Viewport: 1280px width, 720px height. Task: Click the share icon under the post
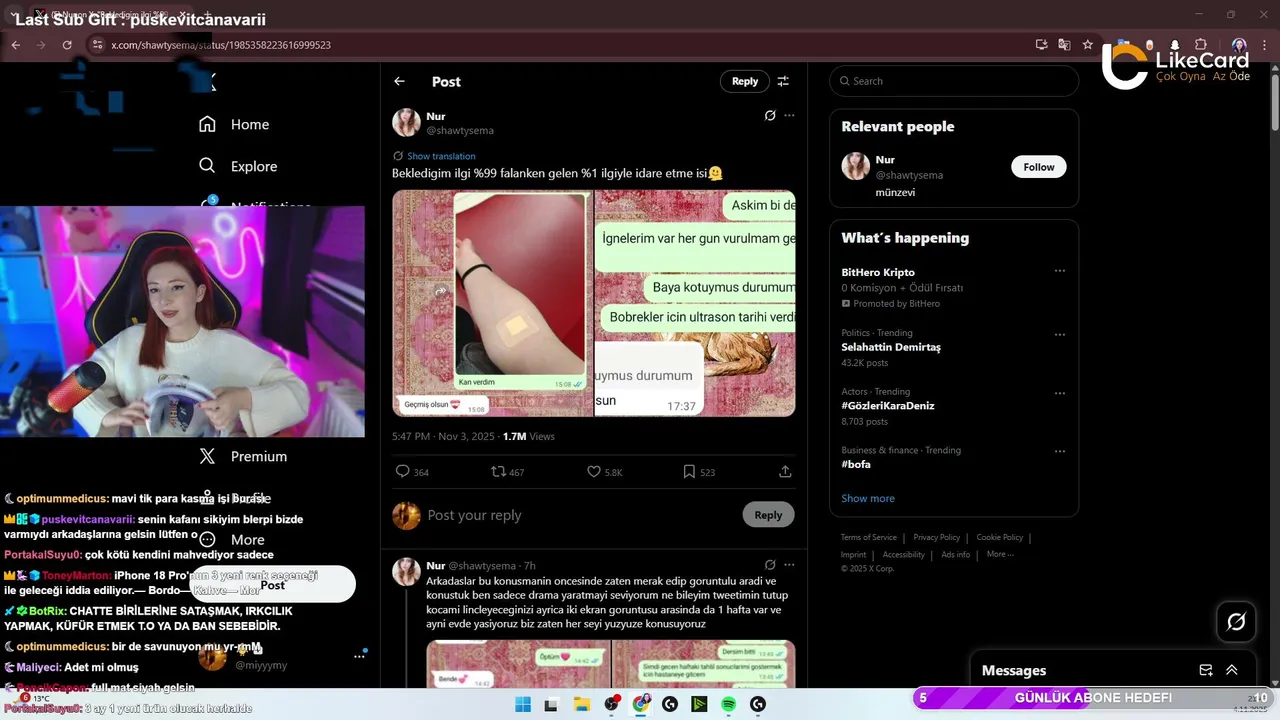point(785,472)
